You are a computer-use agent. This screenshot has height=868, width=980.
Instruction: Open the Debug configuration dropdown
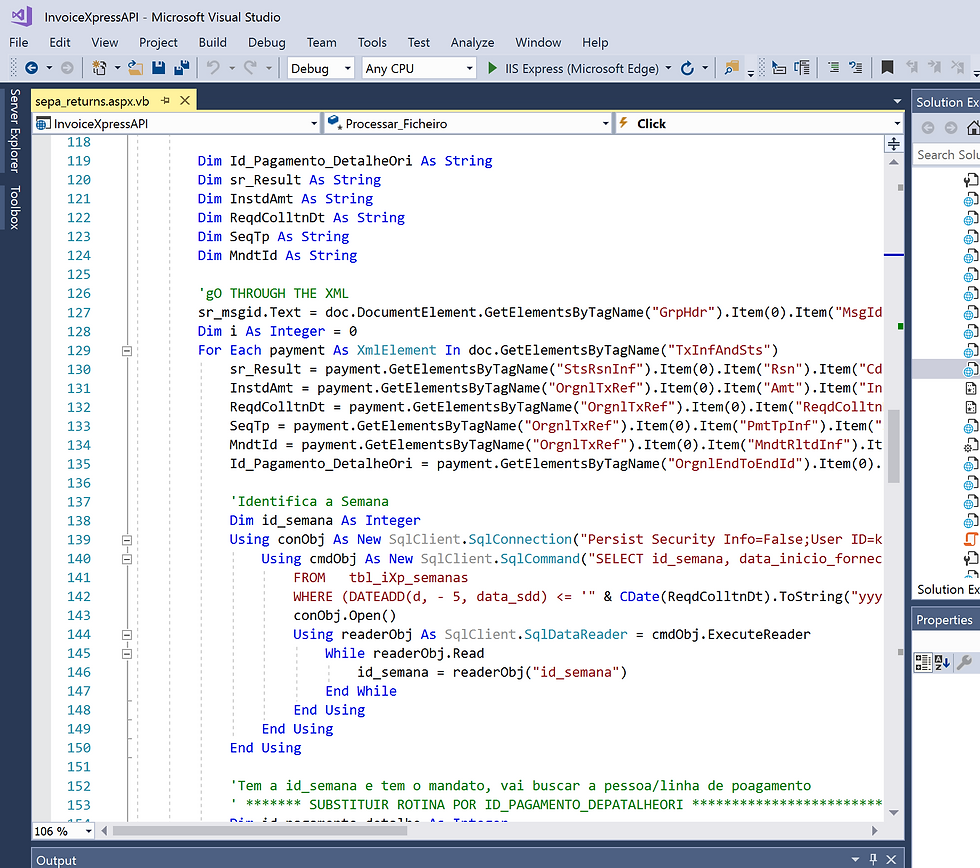point(321,68)
